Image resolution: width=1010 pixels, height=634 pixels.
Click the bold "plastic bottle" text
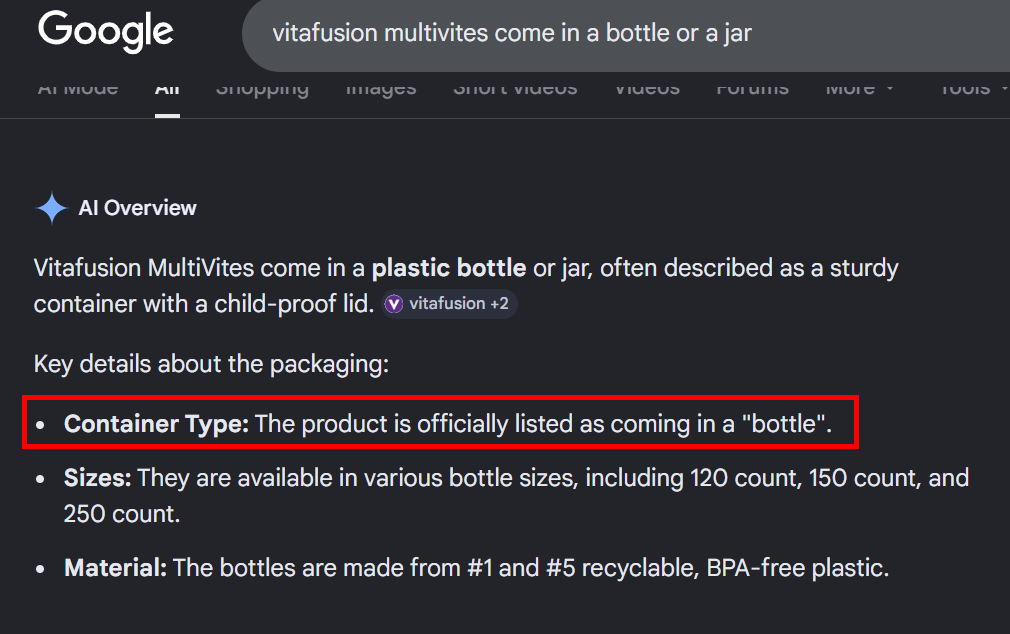tap(449, 268)
